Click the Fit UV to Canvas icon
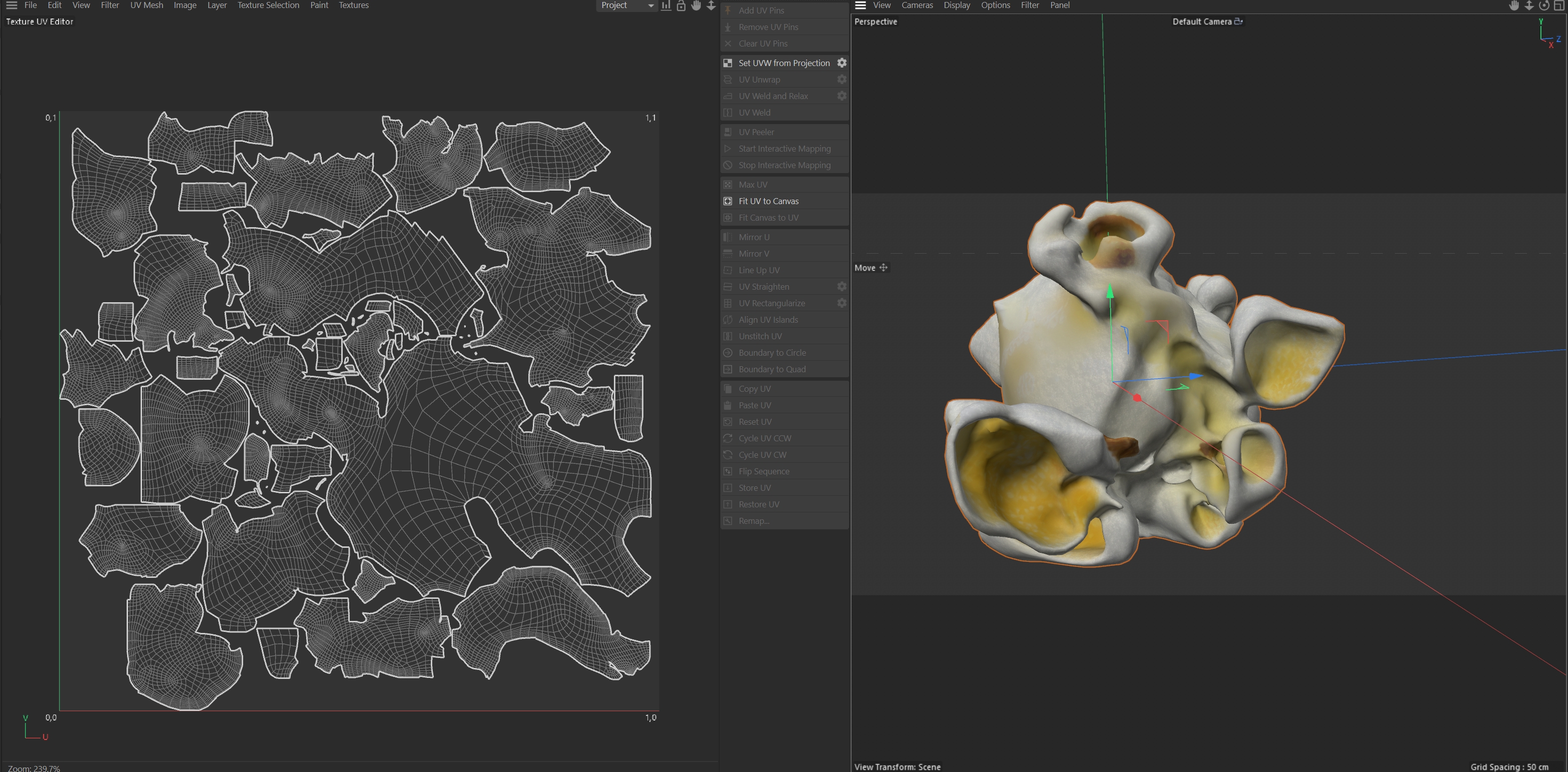Viewport: 1568px width, 772px height. (x=727, y=201)
